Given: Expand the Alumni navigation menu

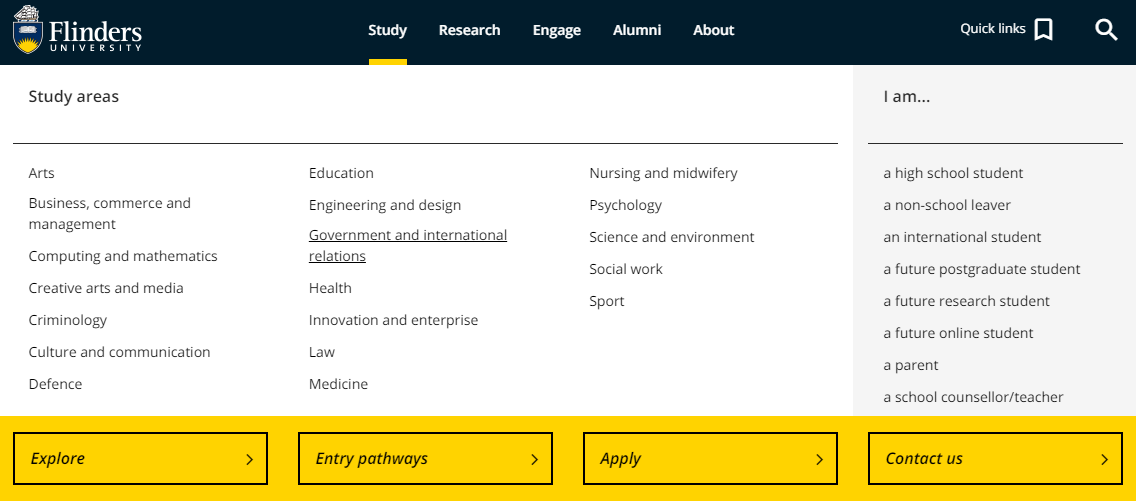Looking at the screenshot, I should [637, 30].
